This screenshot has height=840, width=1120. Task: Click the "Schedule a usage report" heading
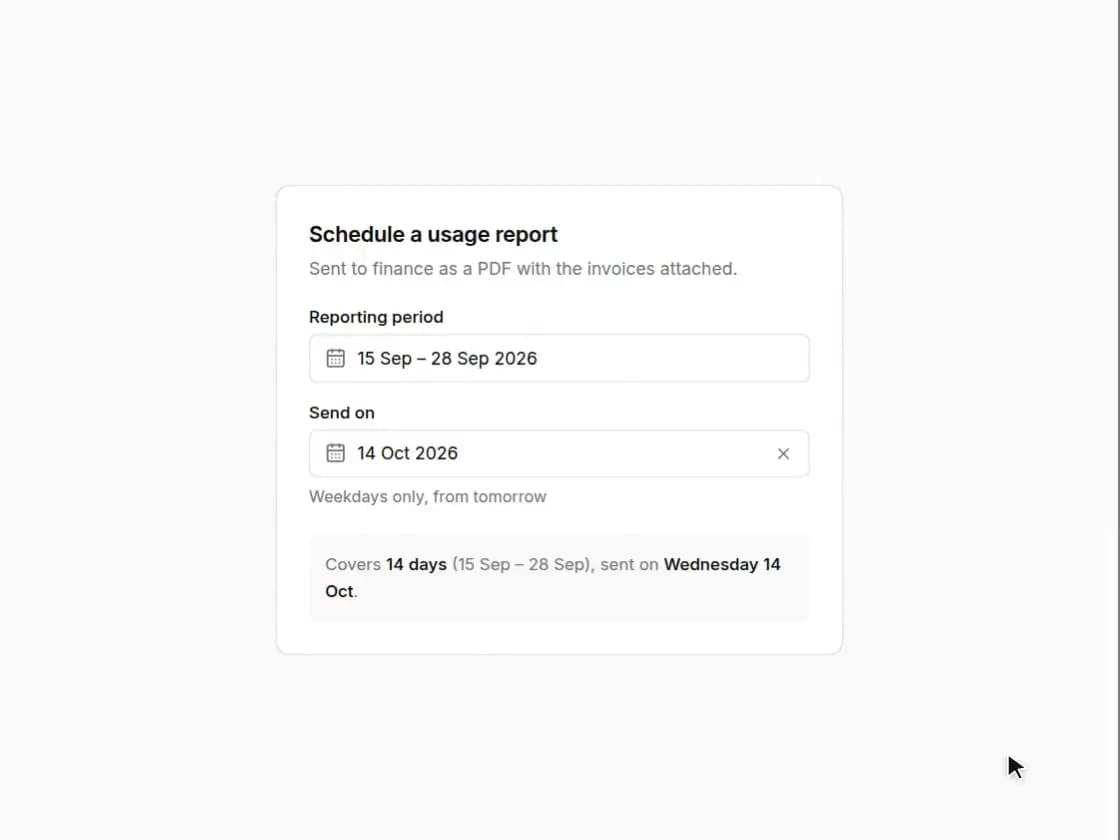point(433,234)
